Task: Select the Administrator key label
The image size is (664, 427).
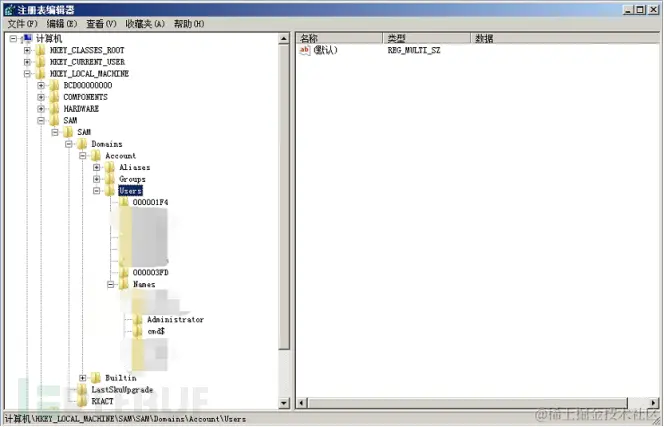Action: [175, 319]
